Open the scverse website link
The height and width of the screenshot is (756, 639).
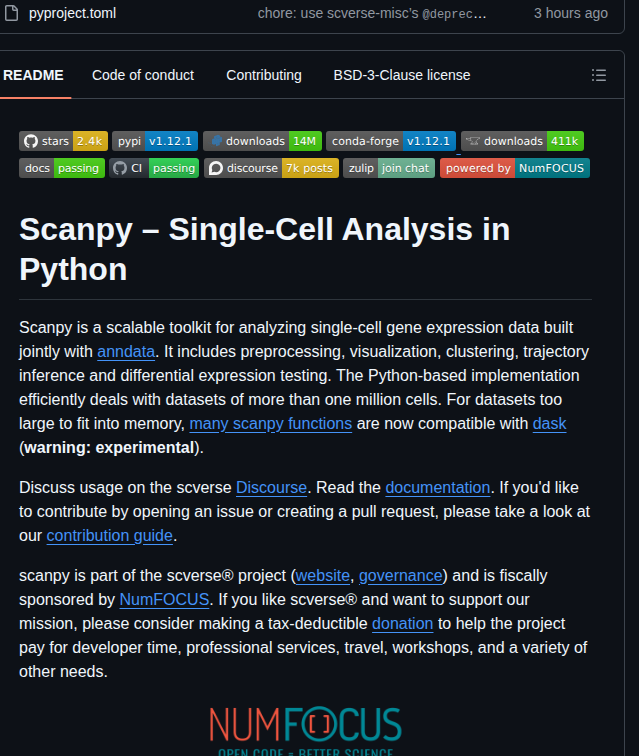pyautogui.click(x=323, y=576)
